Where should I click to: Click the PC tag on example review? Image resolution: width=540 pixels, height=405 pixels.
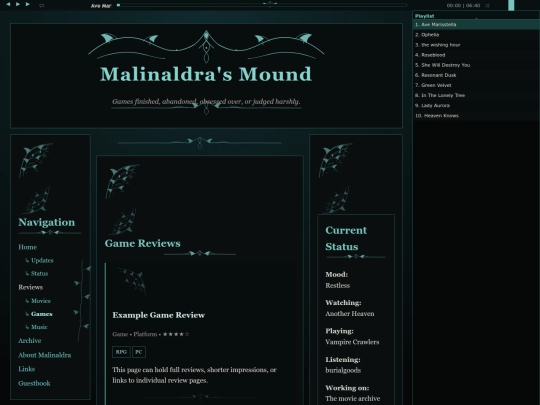[x=139, y=352]
